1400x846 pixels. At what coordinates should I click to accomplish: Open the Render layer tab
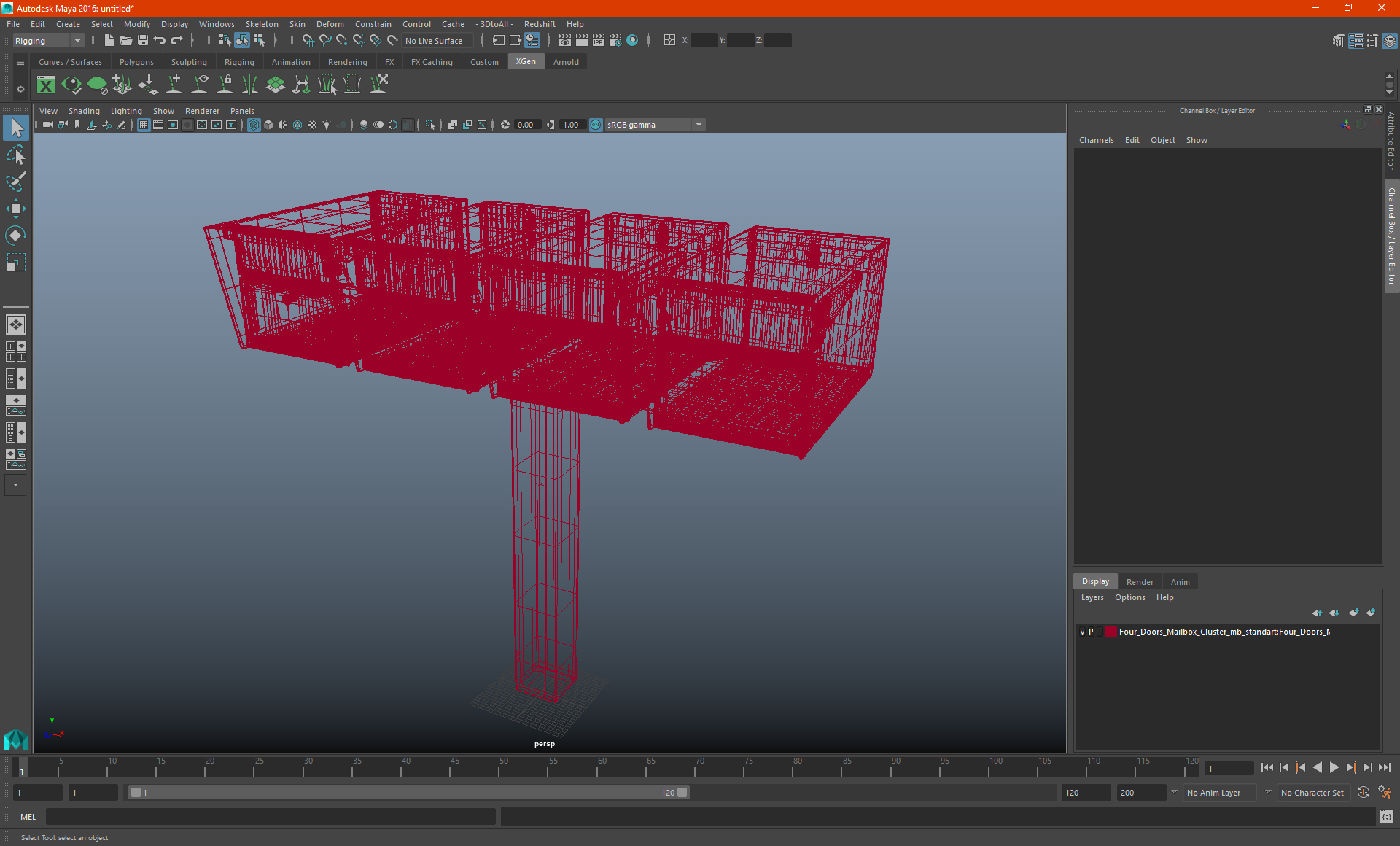[1139, 581]
